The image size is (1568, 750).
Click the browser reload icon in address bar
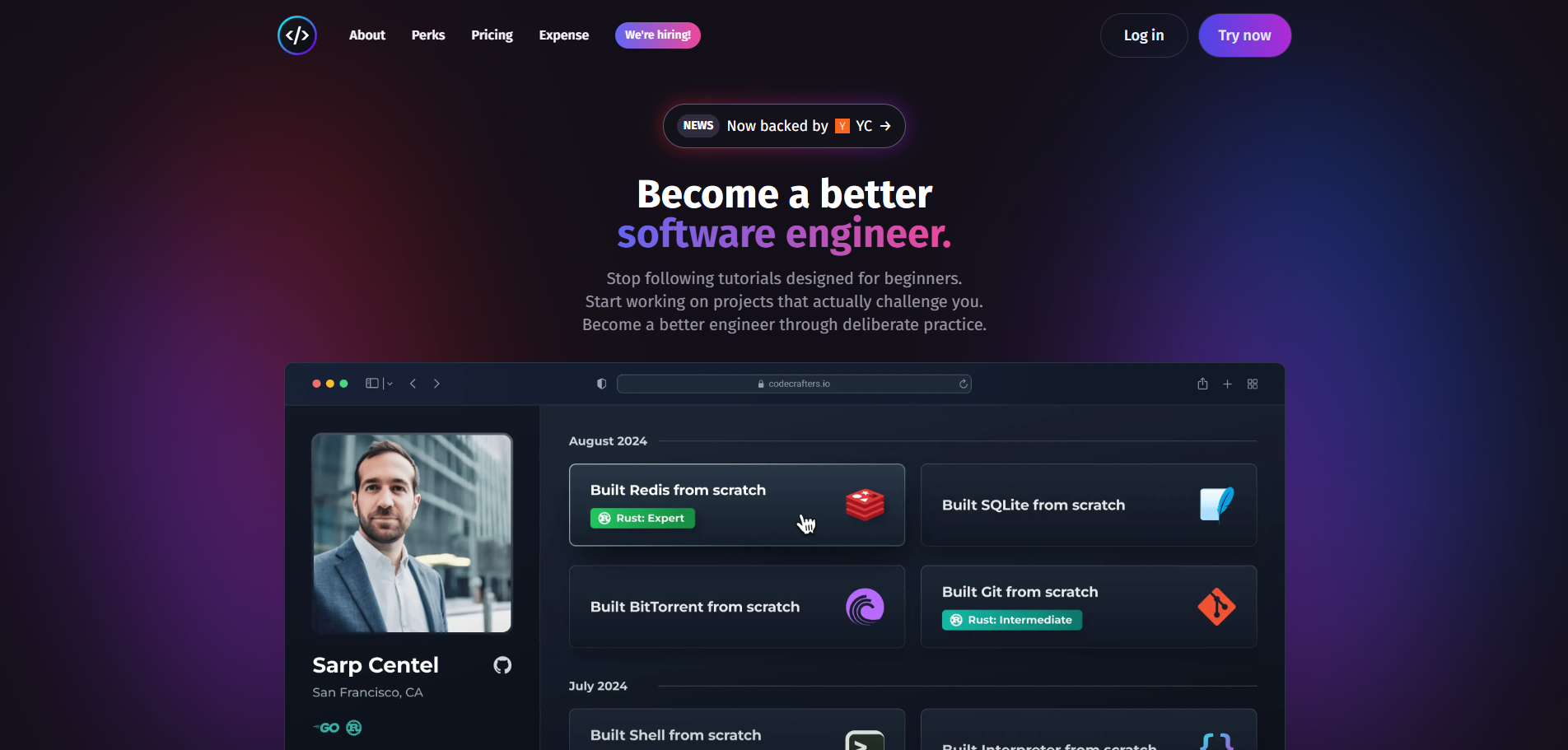coord(963,384)
